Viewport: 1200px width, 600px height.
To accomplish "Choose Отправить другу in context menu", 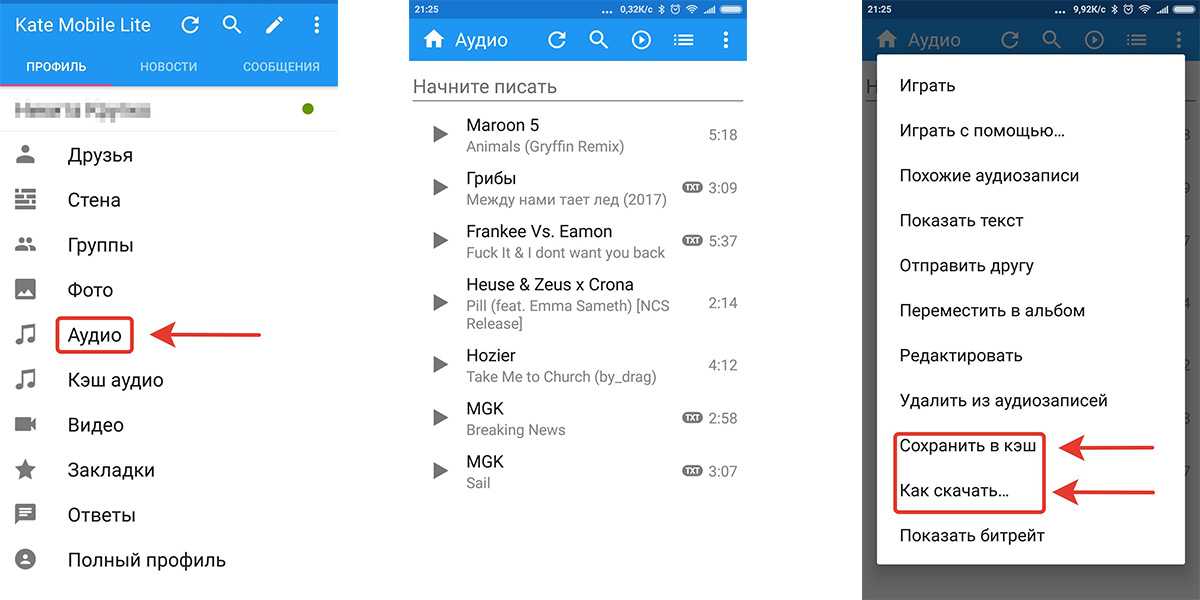I will (x=966, y=265).
